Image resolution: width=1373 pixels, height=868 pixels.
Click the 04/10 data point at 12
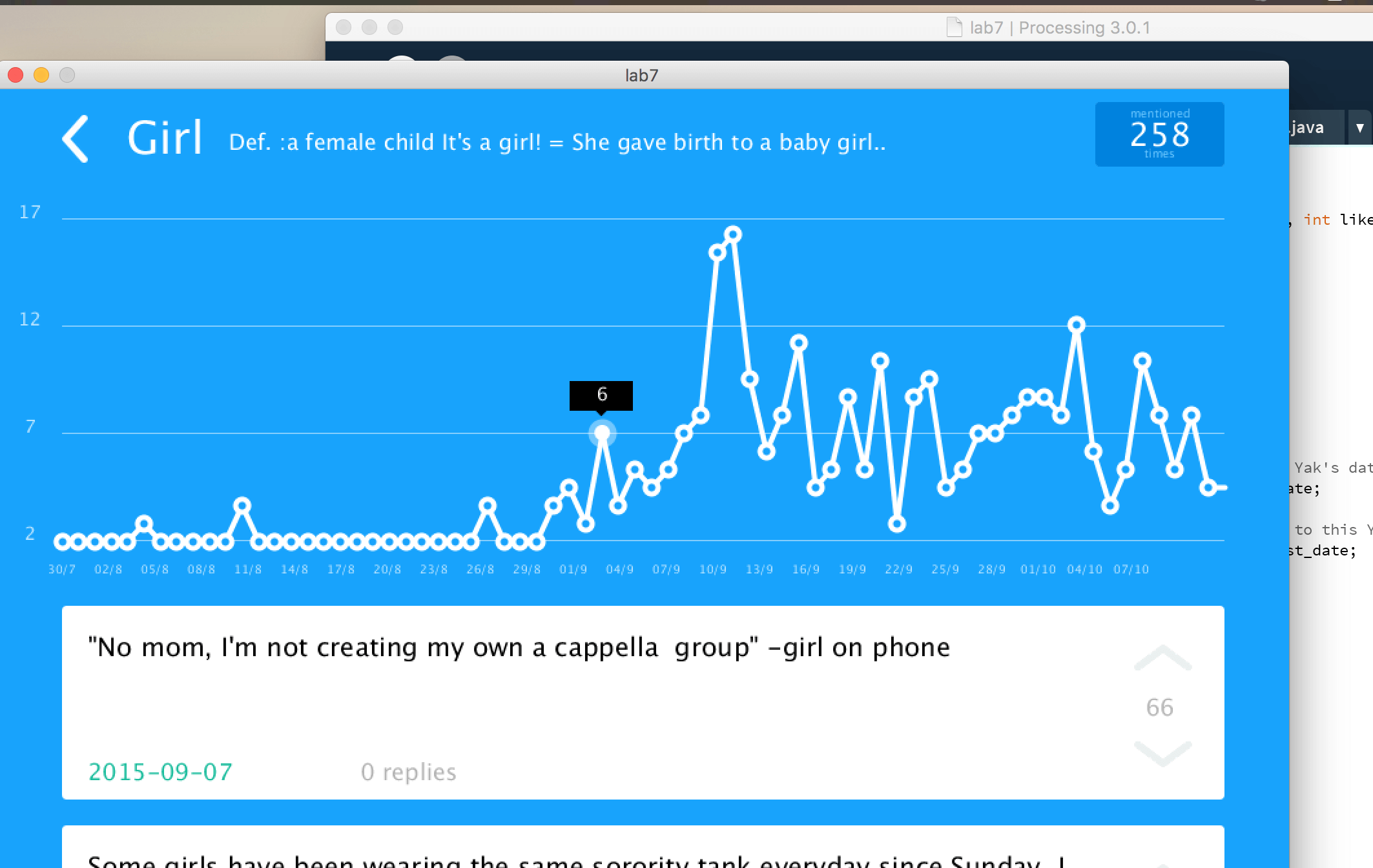pyautogui.click(x=1076, y=325)
